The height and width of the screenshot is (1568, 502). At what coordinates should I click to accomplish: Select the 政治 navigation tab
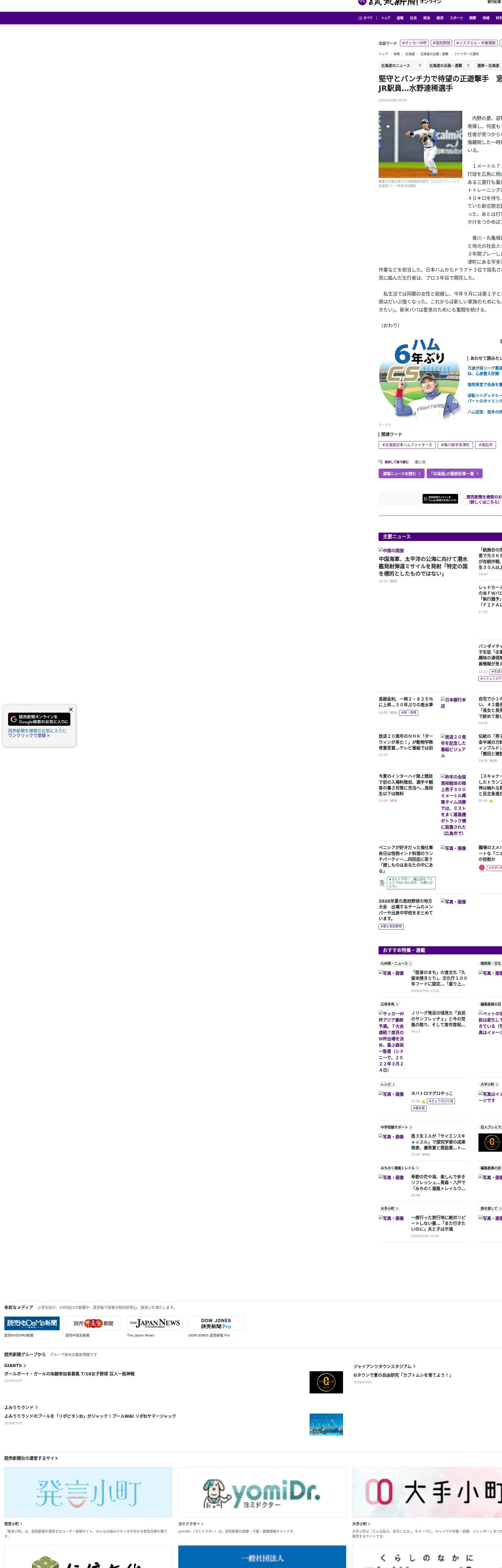(426, 18)
